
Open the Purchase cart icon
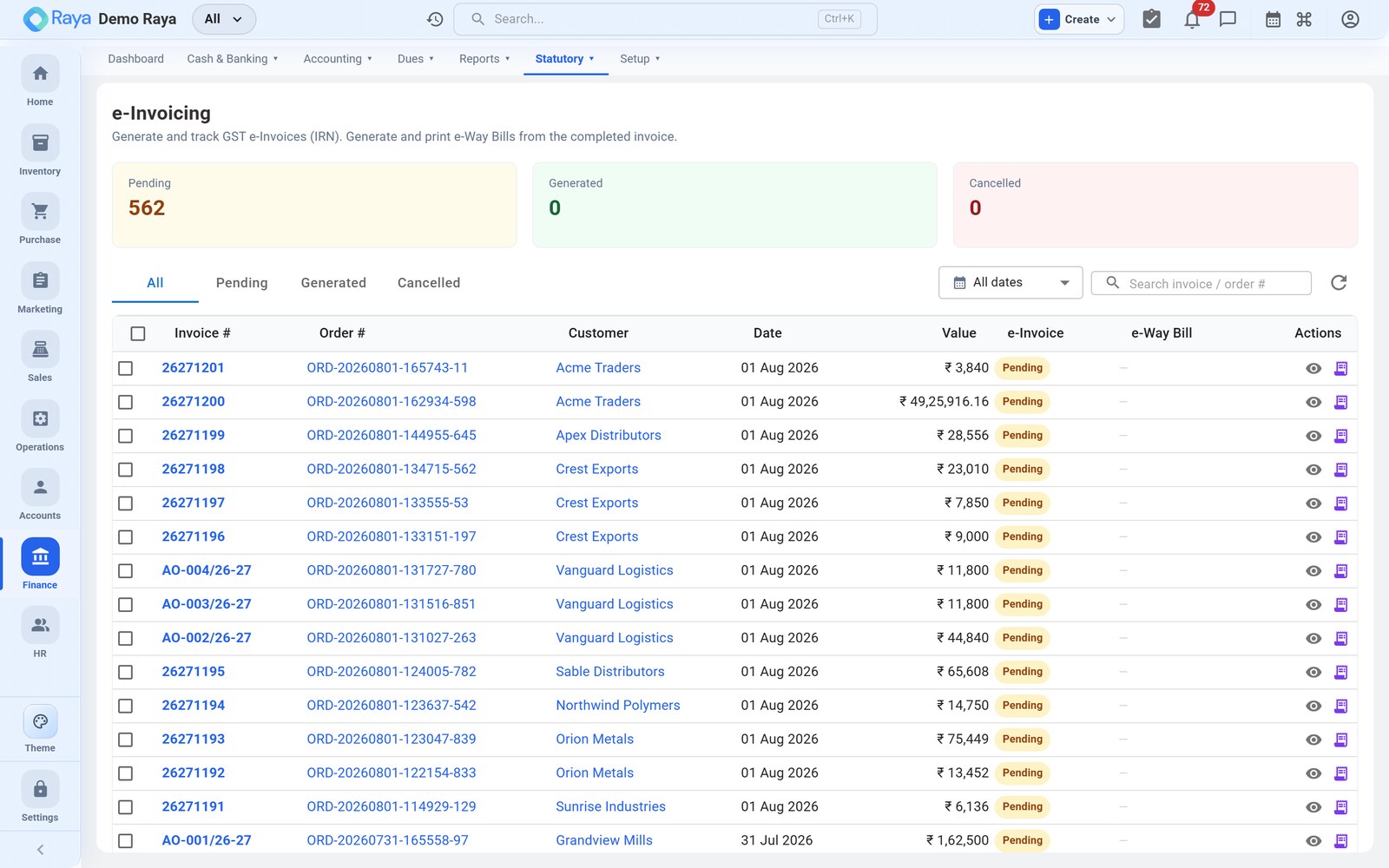[x=40, y=212]
